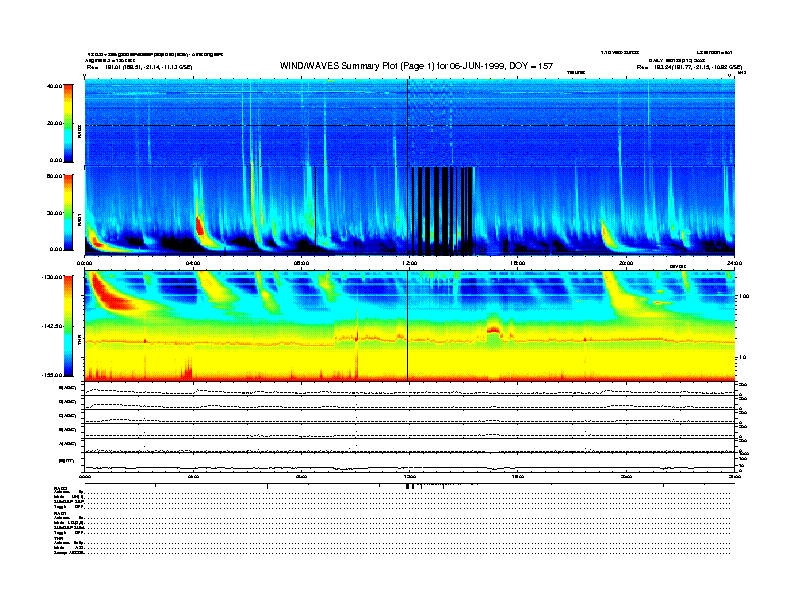
Task: Click the yellow burst in RAD1 before 20:00
Action: tap(608, 234)
